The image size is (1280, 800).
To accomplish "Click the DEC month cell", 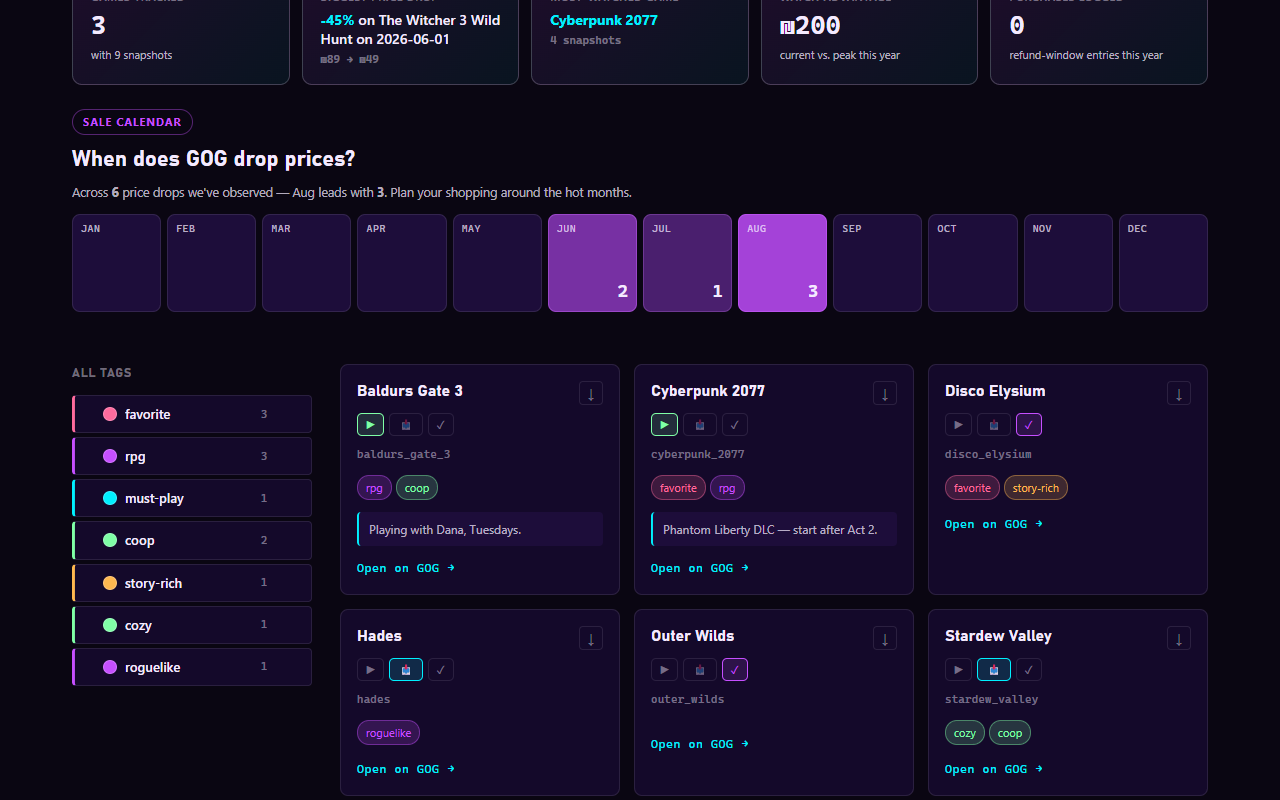I will coord(1163,263).
